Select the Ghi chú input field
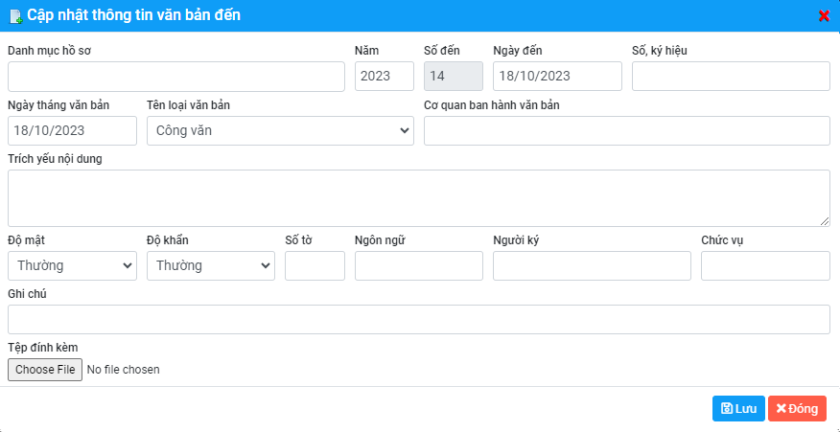840x432 pixels. click(418, 320)
